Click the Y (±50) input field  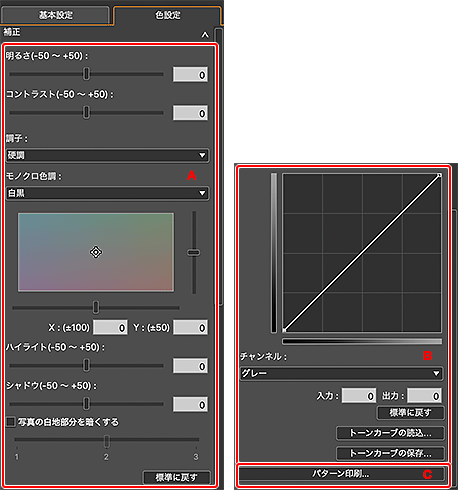coord(191,328)
